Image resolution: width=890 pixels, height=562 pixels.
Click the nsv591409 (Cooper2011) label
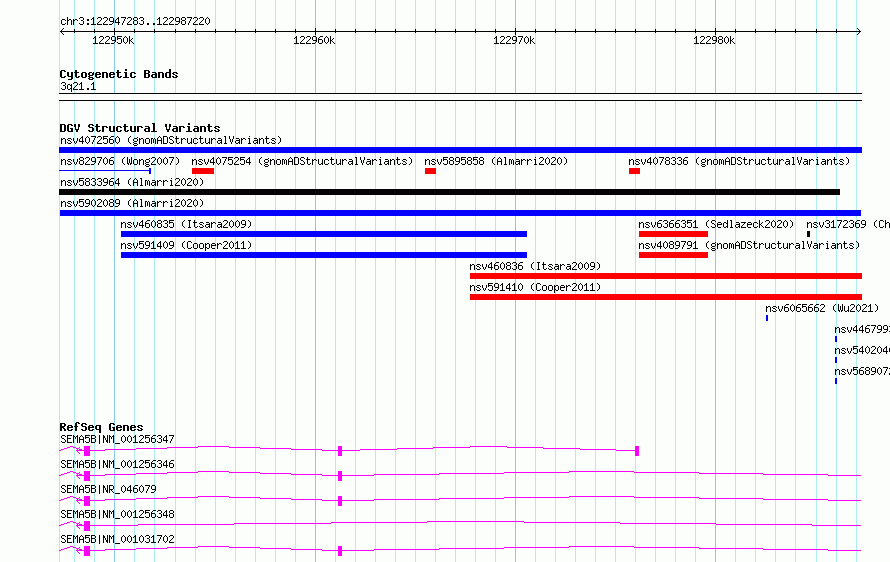(x=186, y=245)
